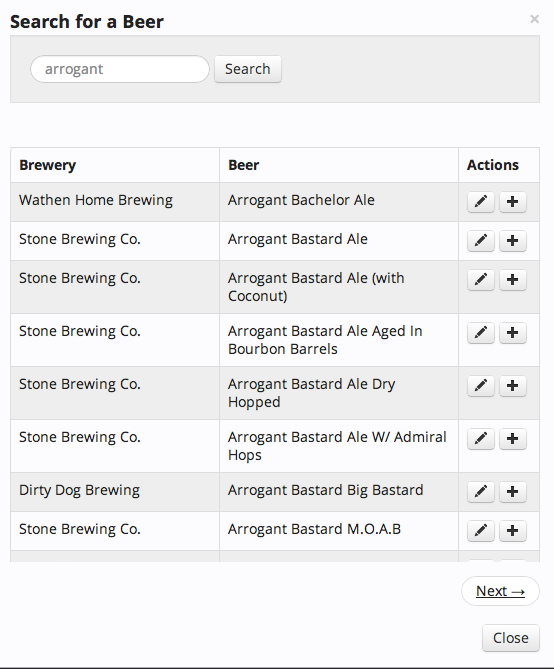Add Arrogant Bastard Ale using plus button
The width and height of the screenshot is (554, 669).
[512, 241]
